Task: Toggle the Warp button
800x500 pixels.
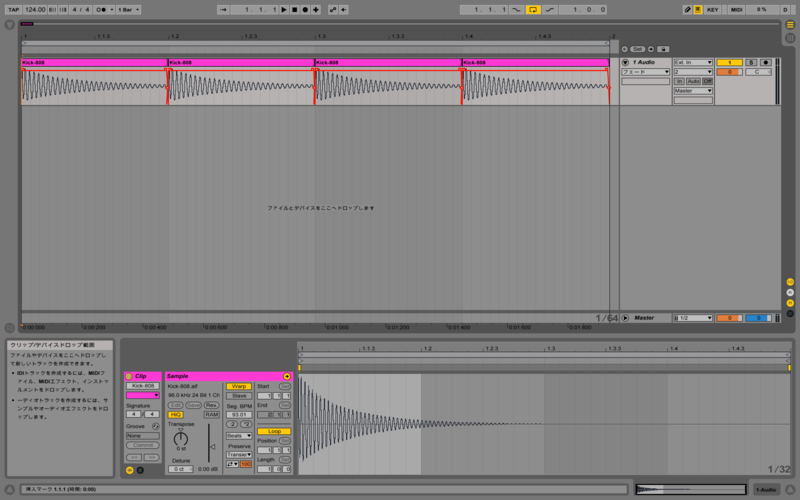Action: [x=239, y=386]
